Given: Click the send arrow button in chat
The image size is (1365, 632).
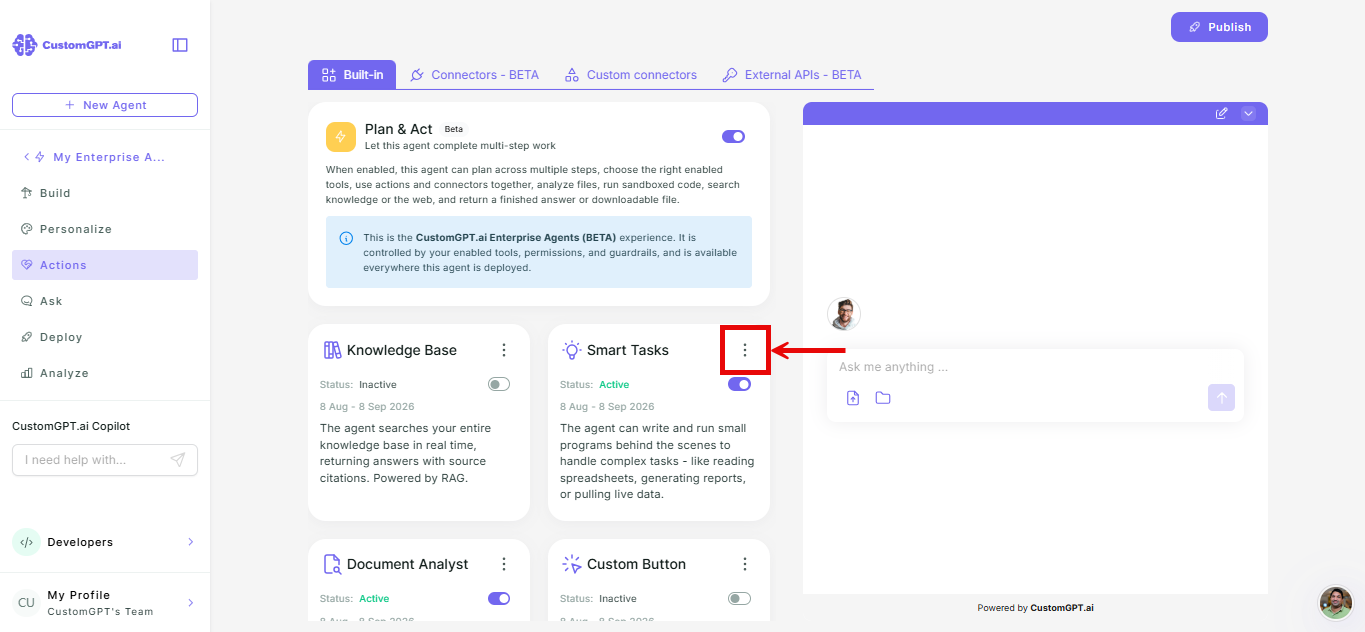Looking at the screenshot, I should click(1221, 397).
